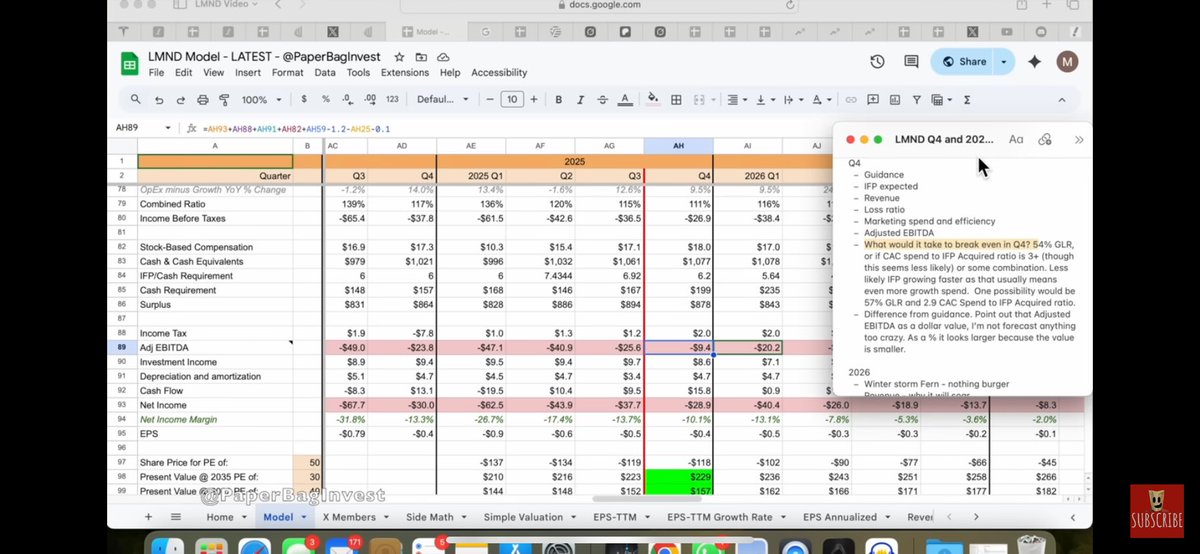This screenshot has width=1200, height=554.
Task: Click the insert comment icon in the toolbar
Action: 873,100
